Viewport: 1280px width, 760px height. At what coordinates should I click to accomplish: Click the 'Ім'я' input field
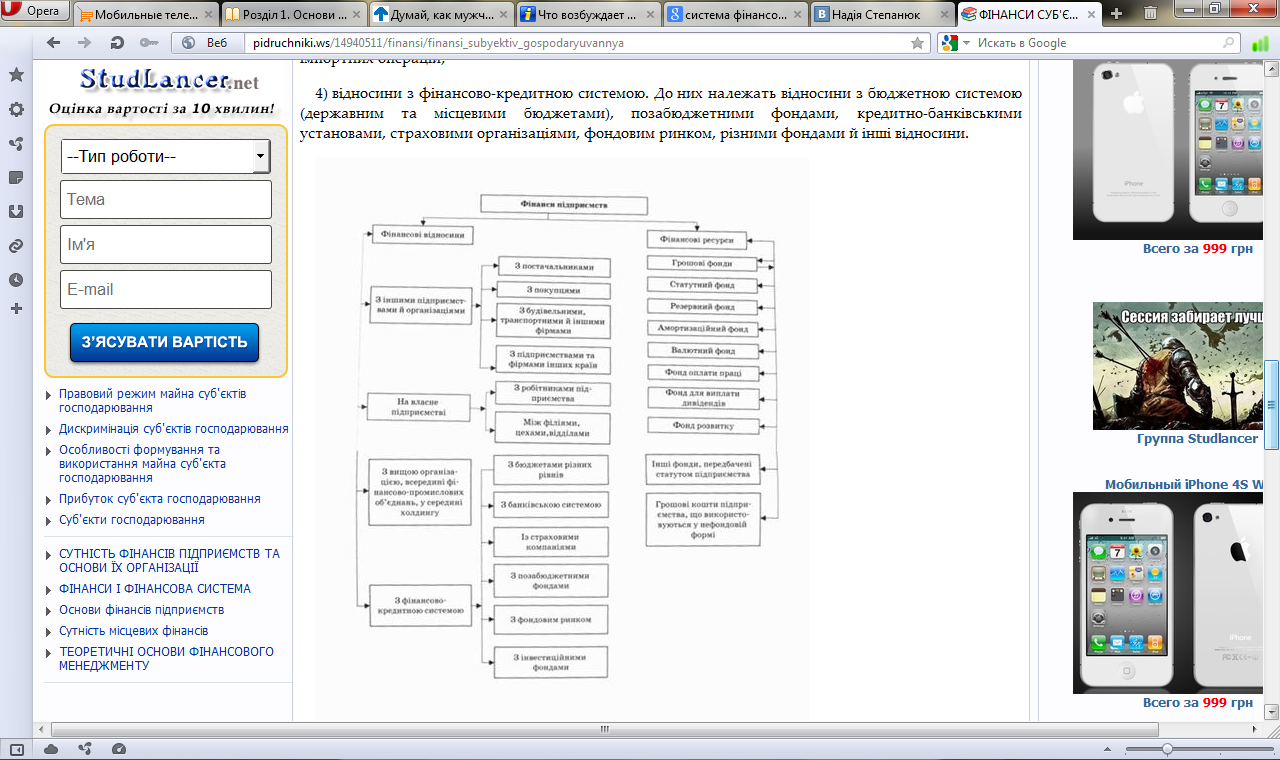[166, 244]
